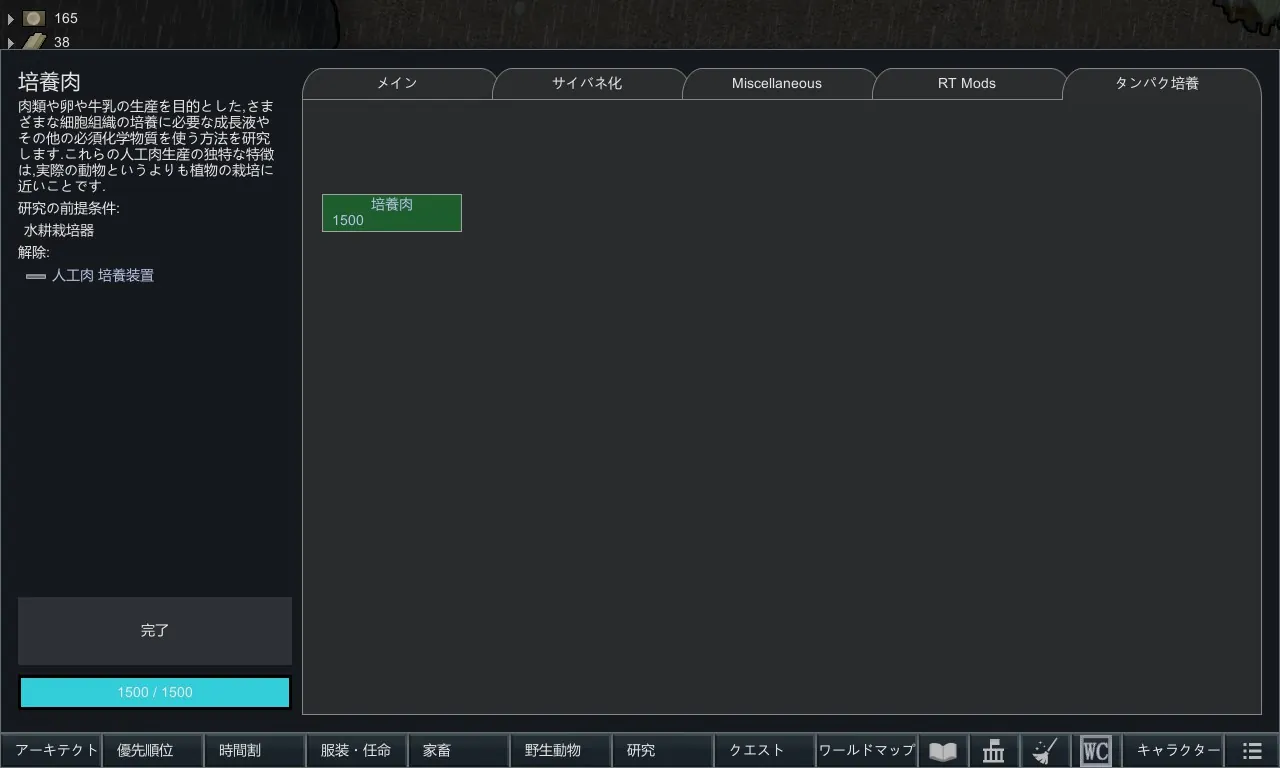Screen dimensions: 1280x768
Task: Open the main menu list icon
Action: pos(1252,750)
